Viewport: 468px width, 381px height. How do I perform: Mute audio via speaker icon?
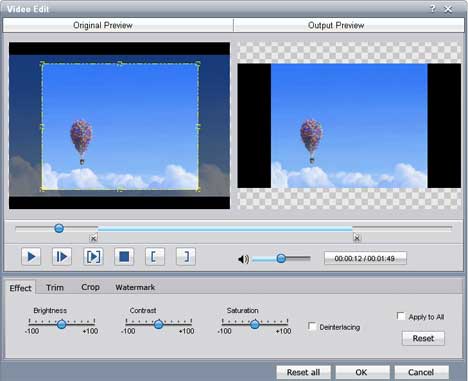[243, 259]
